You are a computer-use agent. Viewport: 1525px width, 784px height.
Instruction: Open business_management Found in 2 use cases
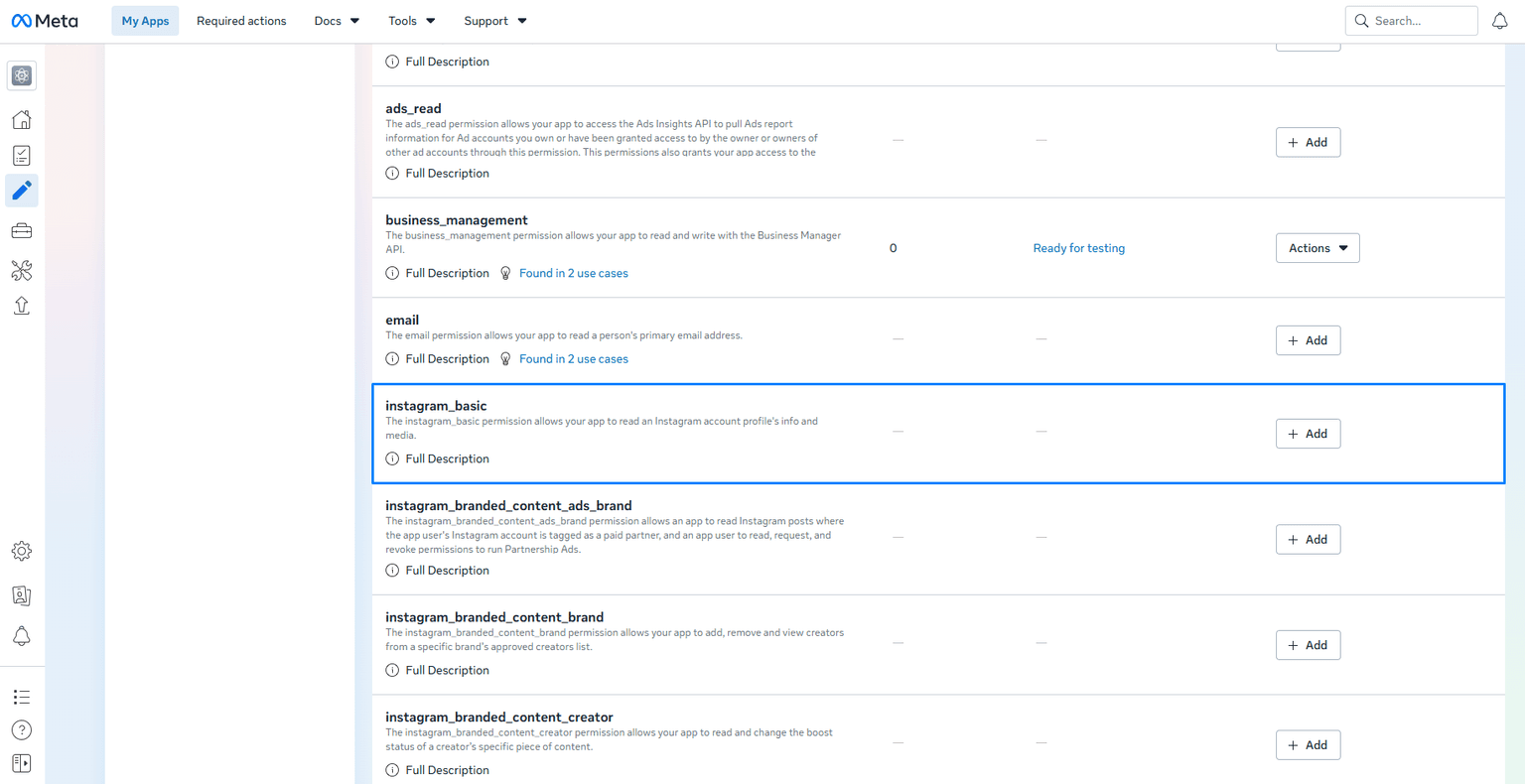coord(573,274)
